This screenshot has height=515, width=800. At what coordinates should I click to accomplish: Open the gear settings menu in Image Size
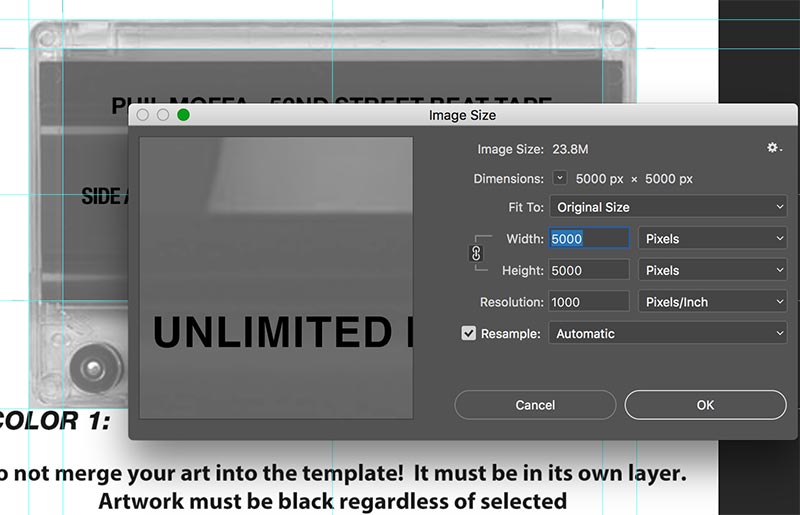click(773, 148)
